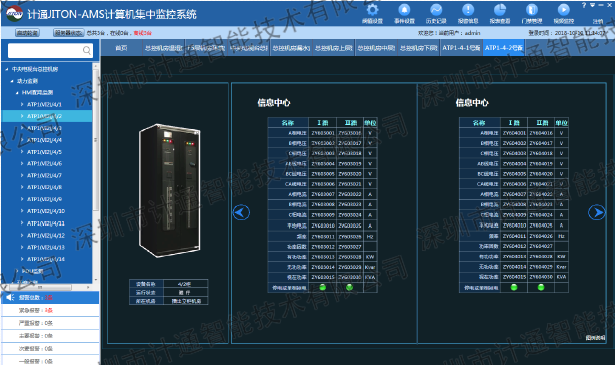
Task: Open event settings bell icon
Action: 404,10
